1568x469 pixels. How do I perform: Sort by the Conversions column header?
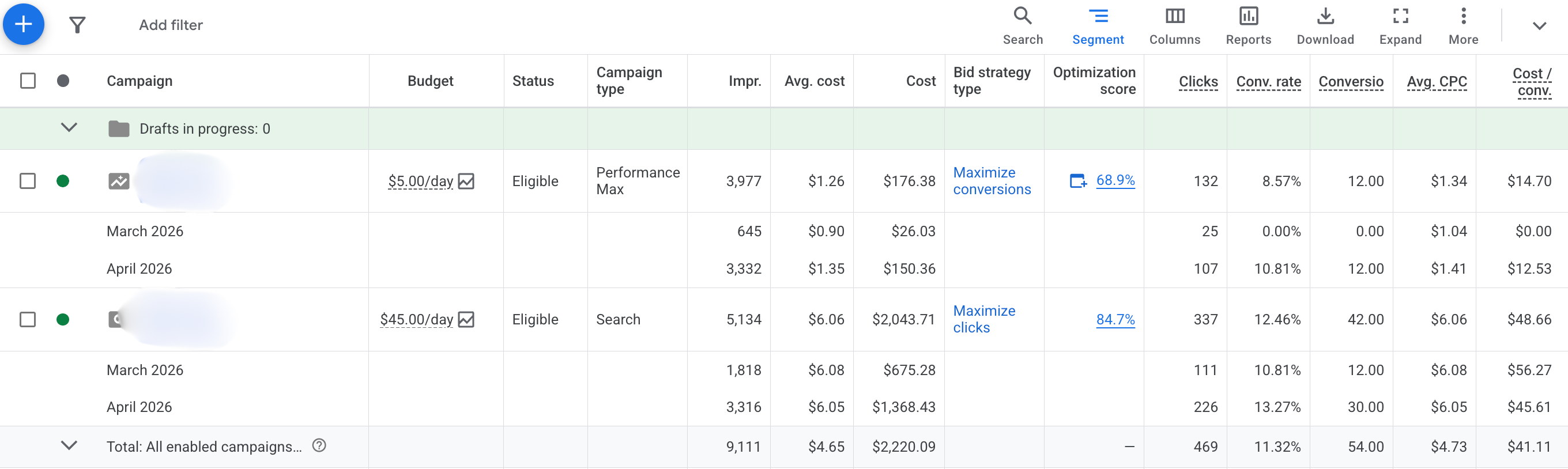(1351, 81)
